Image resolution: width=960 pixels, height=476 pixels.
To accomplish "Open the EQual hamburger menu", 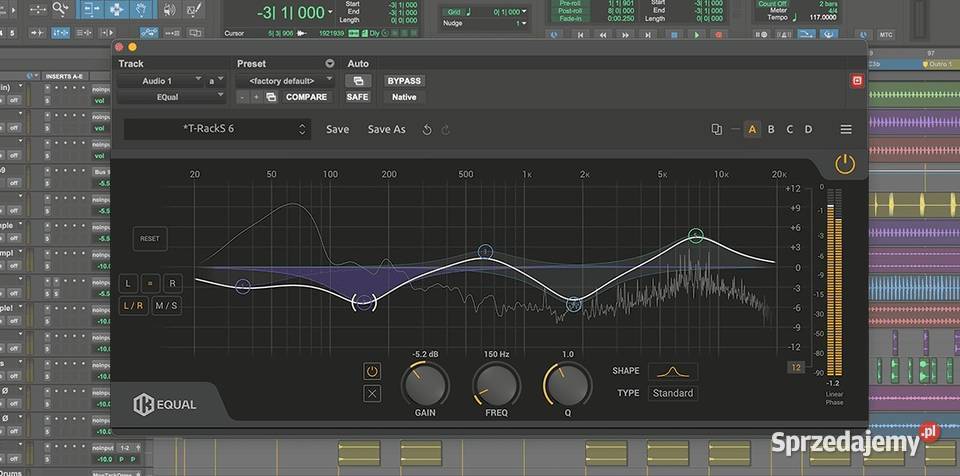I will tap(846, 129).
